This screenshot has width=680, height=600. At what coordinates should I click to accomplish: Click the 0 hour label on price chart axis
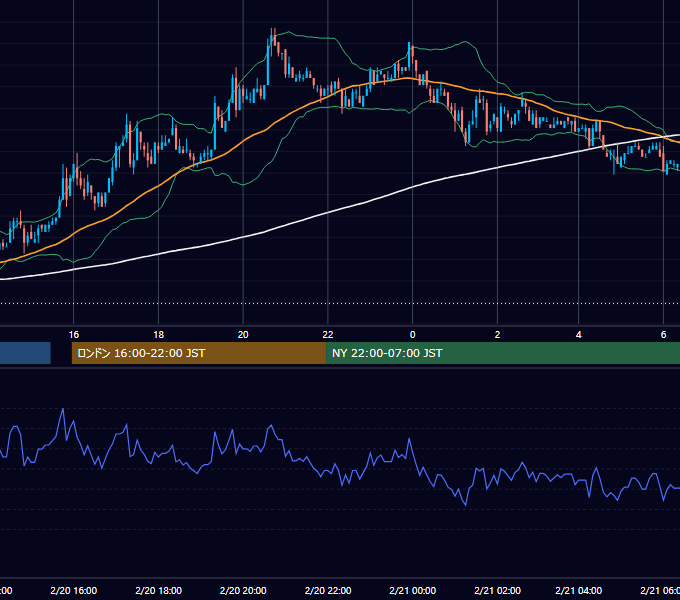(x=412, y=335)
